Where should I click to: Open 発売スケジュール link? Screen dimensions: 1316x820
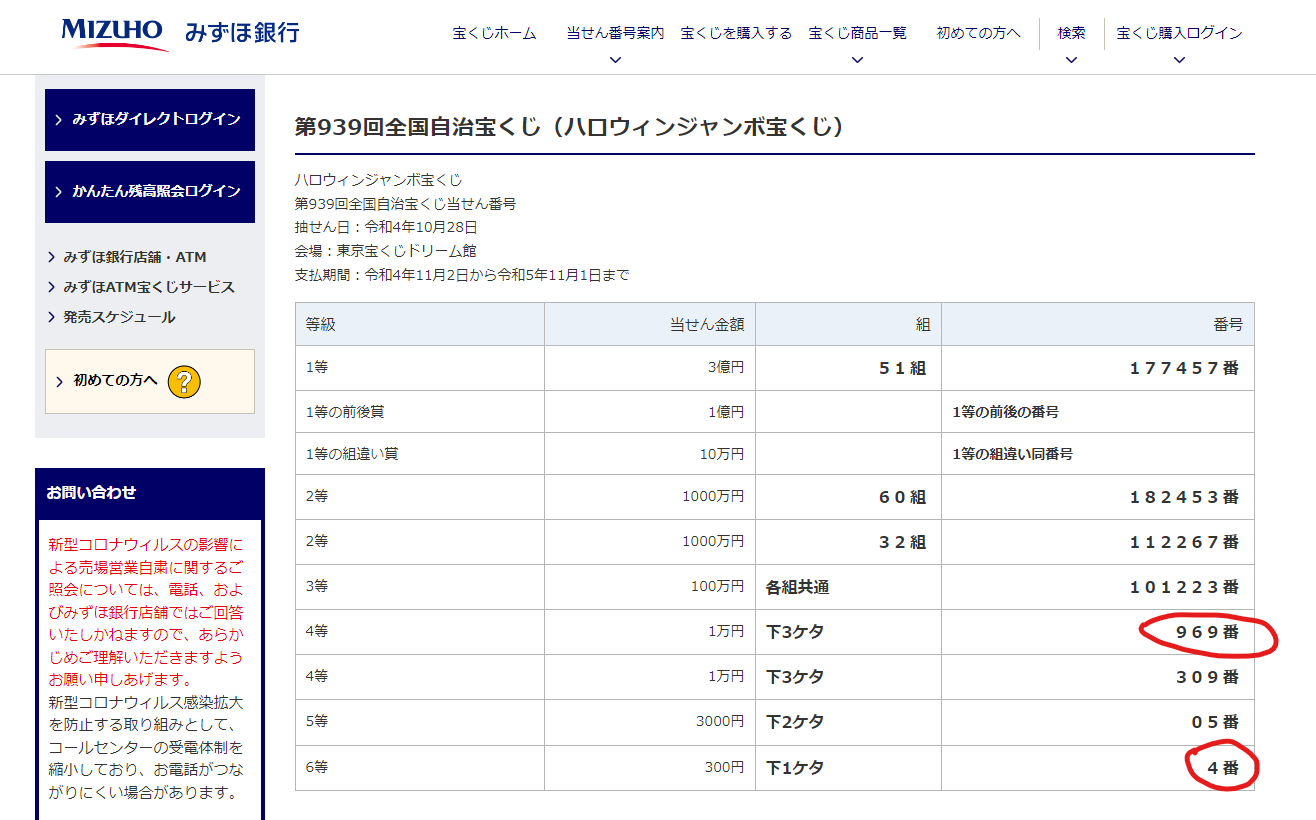point(119,317)
